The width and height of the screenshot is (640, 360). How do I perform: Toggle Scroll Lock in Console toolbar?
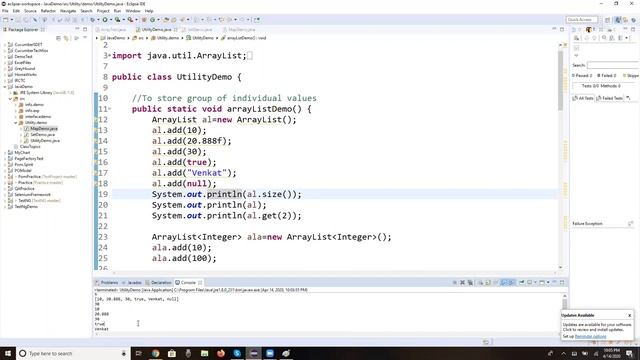(488, 282)
